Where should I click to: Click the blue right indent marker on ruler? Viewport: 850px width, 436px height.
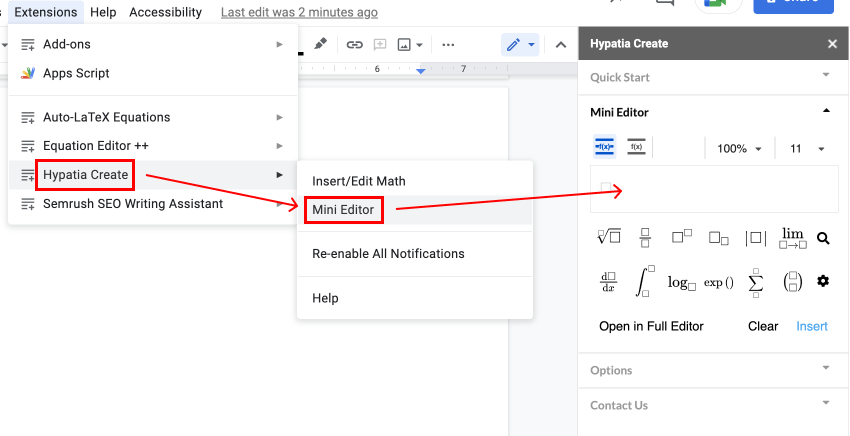pyautogui.click(x=421, y=71)
